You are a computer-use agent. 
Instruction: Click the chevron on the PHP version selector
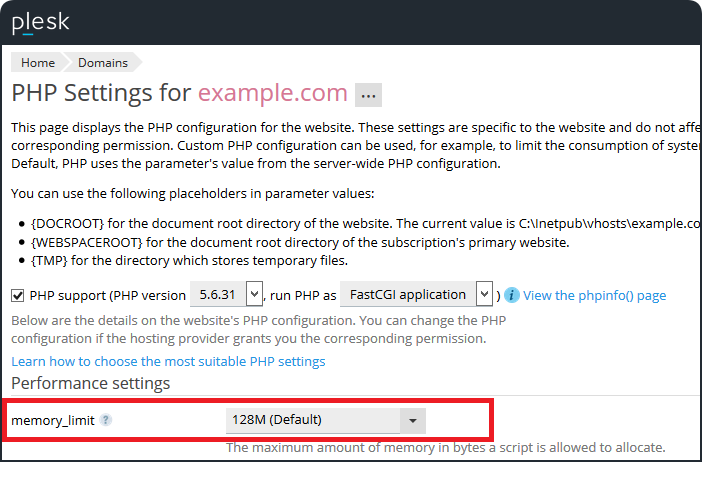[x=254, y=295]
